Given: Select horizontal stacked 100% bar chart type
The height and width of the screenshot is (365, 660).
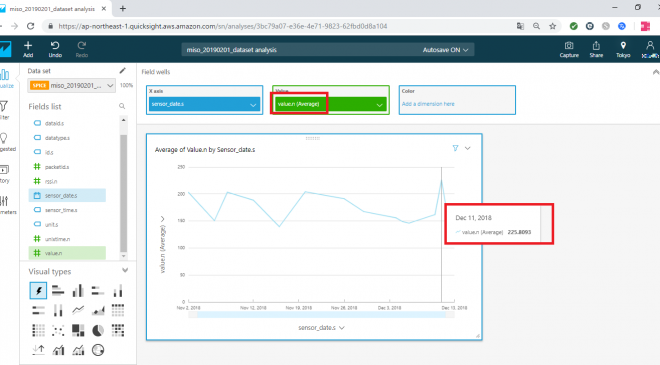Looking at the screenshot, I should 38,310.
